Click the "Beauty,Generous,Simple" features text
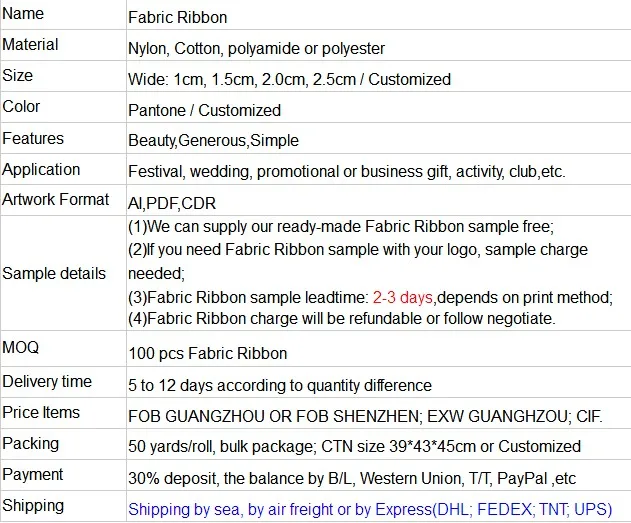Viewport: 631px width, 523px height. click(x=214, y=141)
